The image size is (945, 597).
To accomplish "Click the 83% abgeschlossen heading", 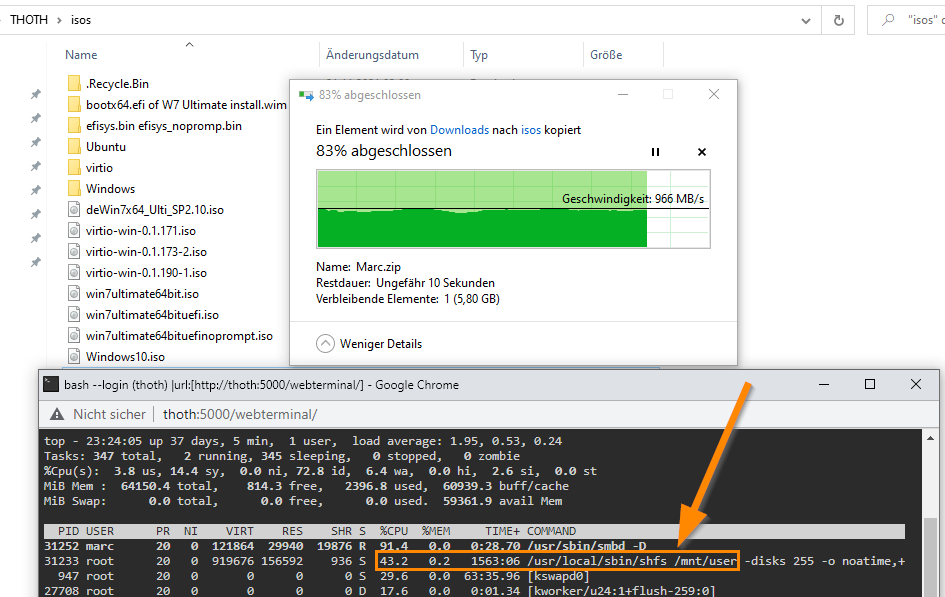I will (x=384, y=151).
